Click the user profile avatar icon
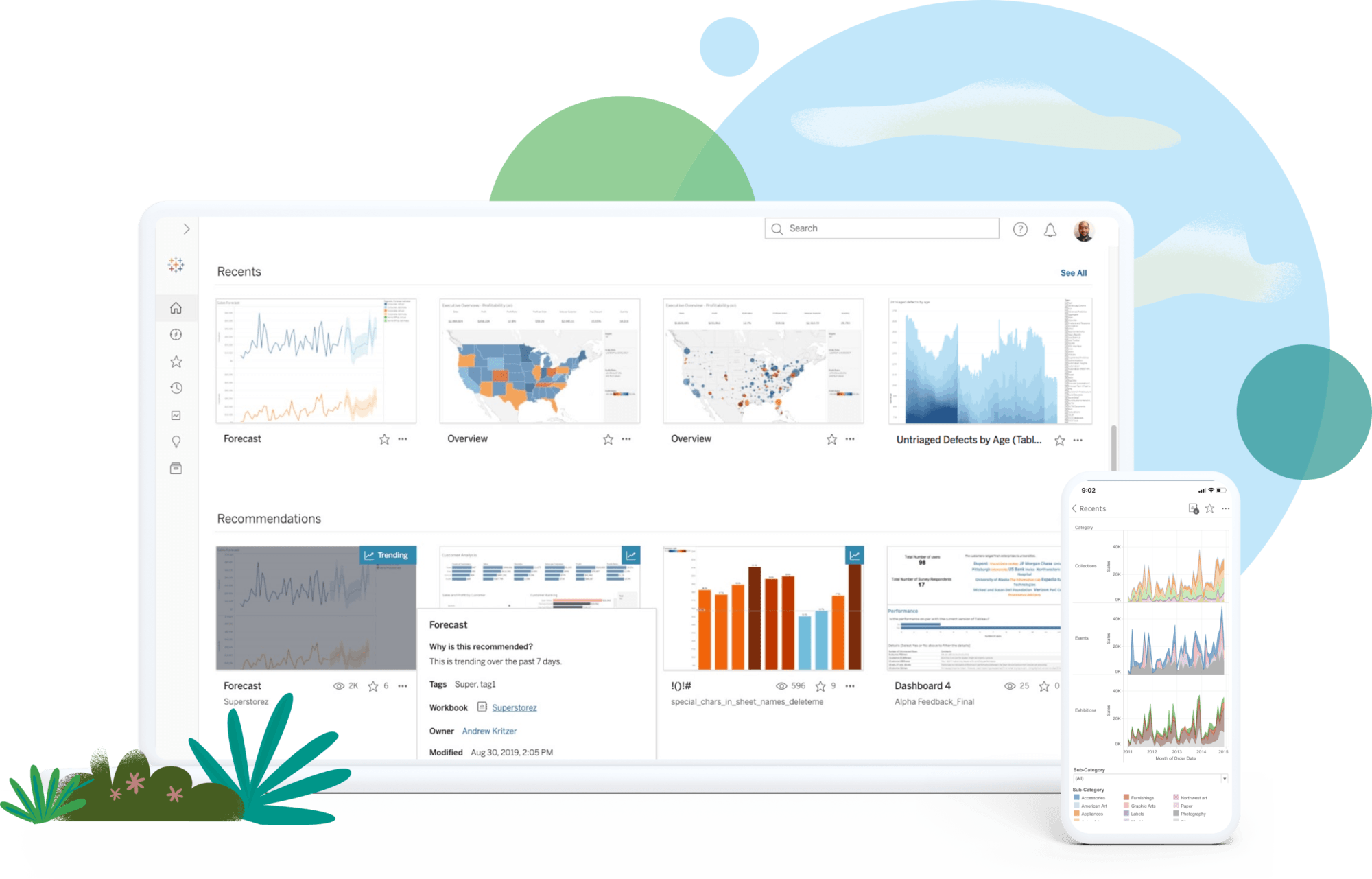Viewport: 1372px width, 879px height. [x=1085, y=227]
